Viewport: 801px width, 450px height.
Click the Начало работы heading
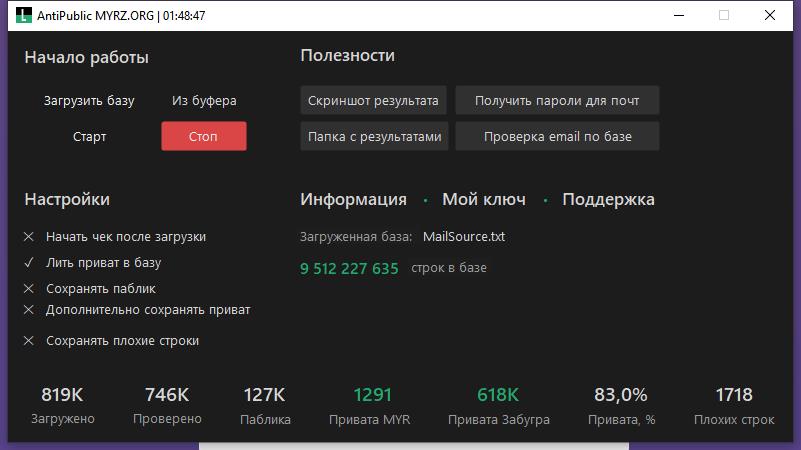pos(86,57)
